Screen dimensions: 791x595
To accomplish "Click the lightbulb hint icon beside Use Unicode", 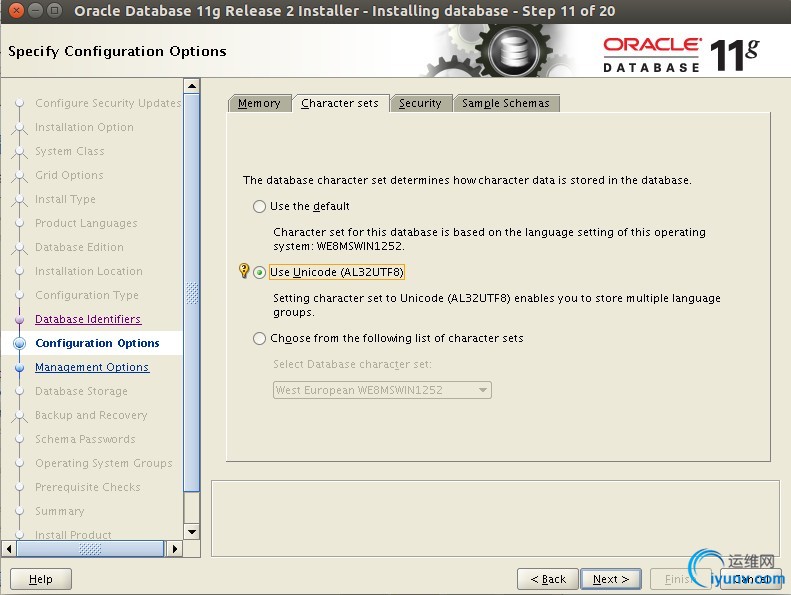I will click(x=244, y=271).
